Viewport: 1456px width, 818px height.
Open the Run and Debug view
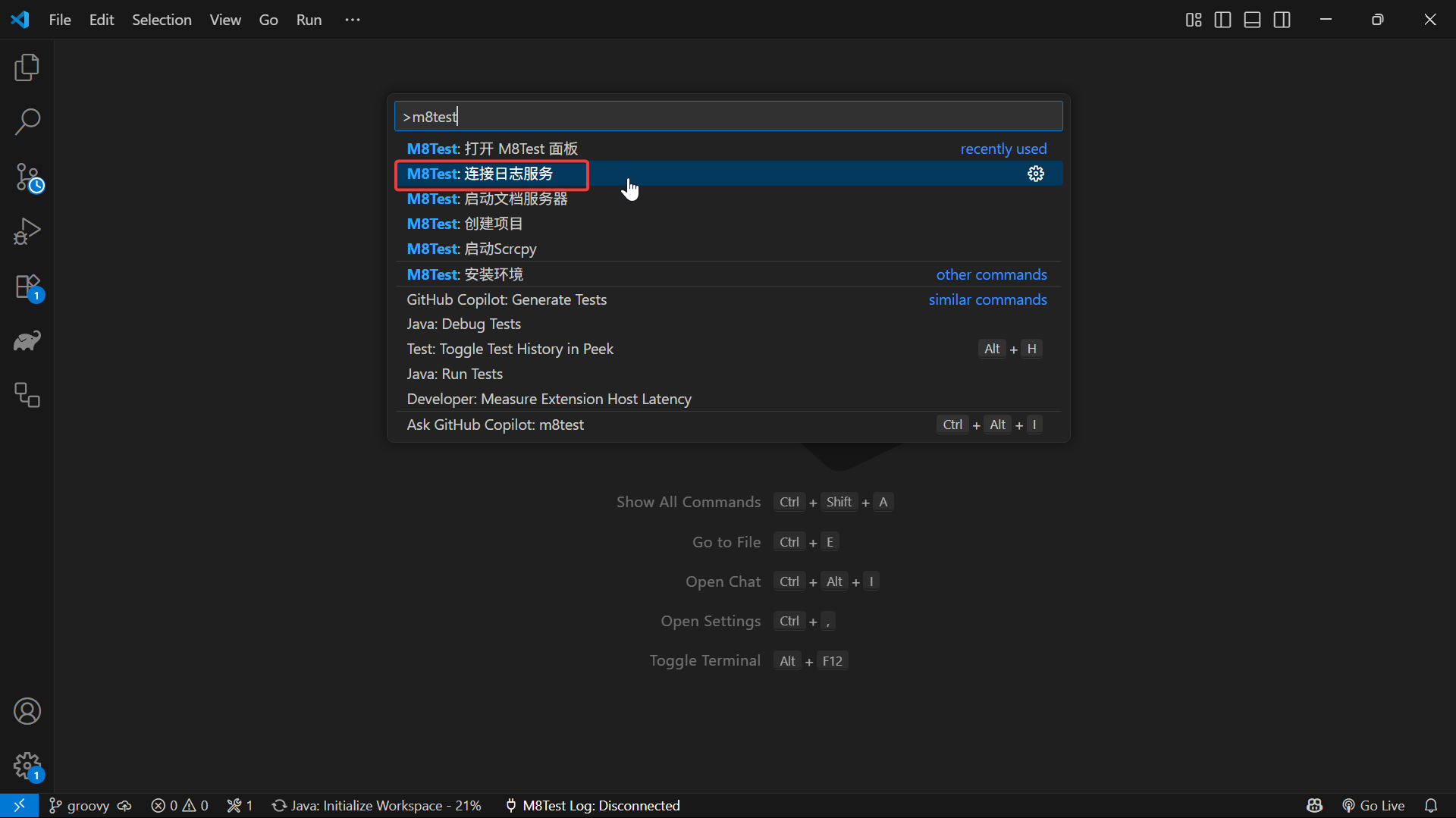coord(27,232)
